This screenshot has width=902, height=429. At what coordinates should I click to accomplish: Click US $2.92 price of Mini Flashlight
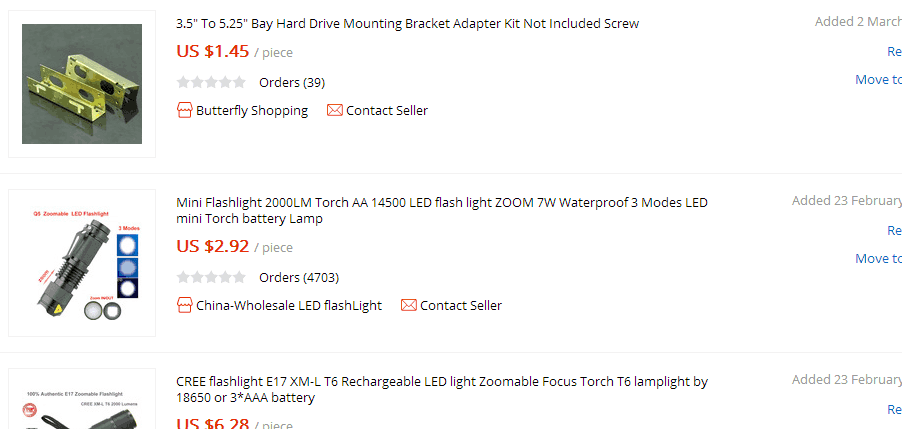click(212, 246)
